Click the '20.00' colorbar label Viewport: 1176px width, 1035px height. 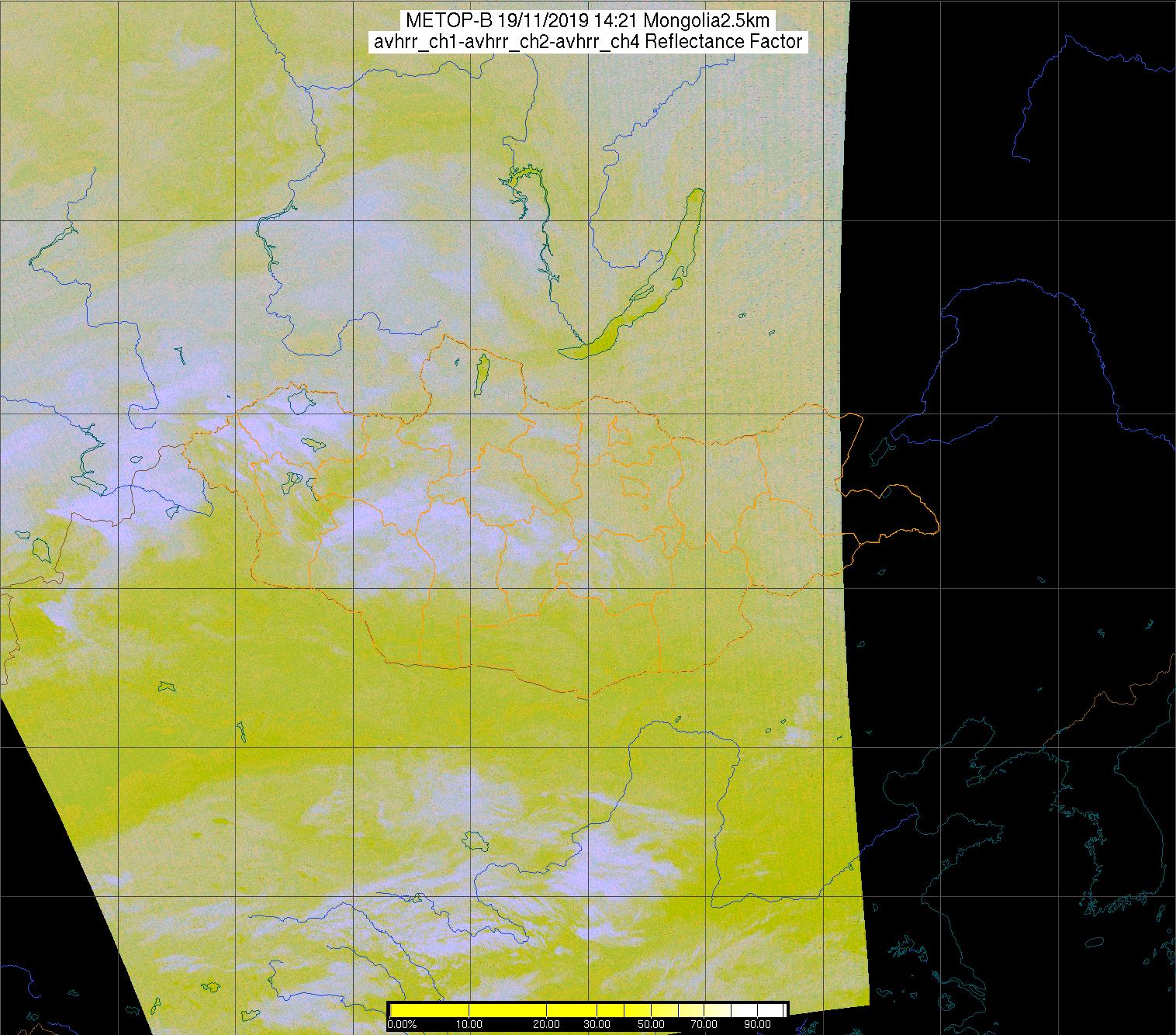pos(547,1025)
